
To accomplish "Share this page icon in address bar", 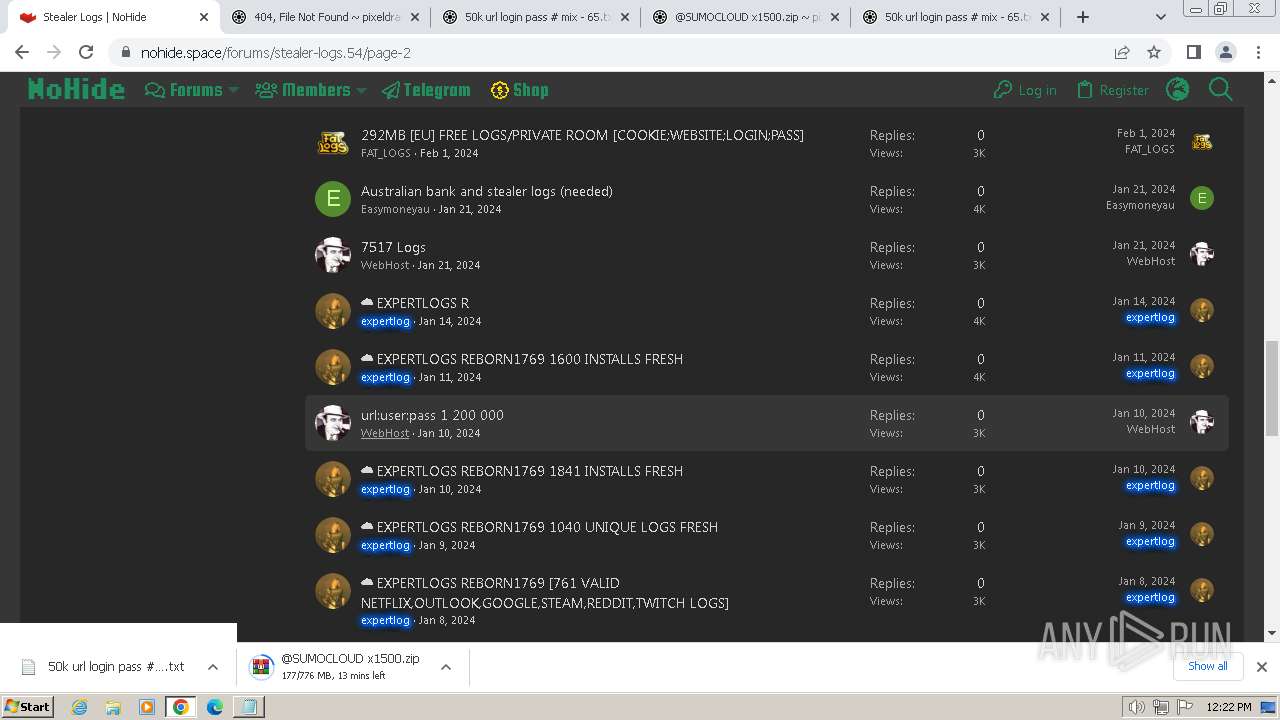I will coord(1122,53).
